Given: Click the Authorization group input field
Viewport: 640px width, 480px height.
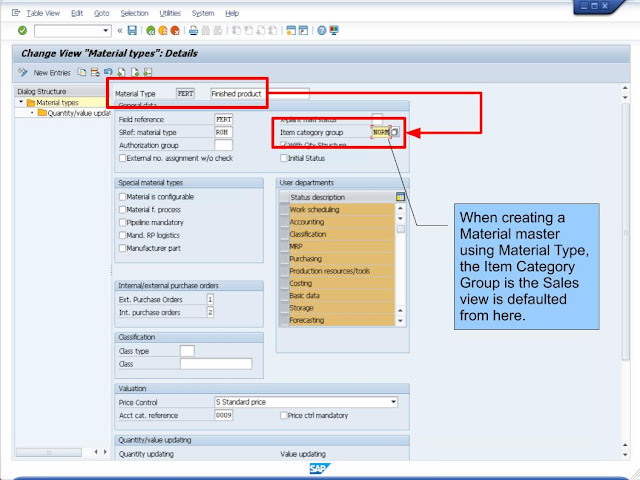Looking at the screenshot, I should (x=223, y=145).
